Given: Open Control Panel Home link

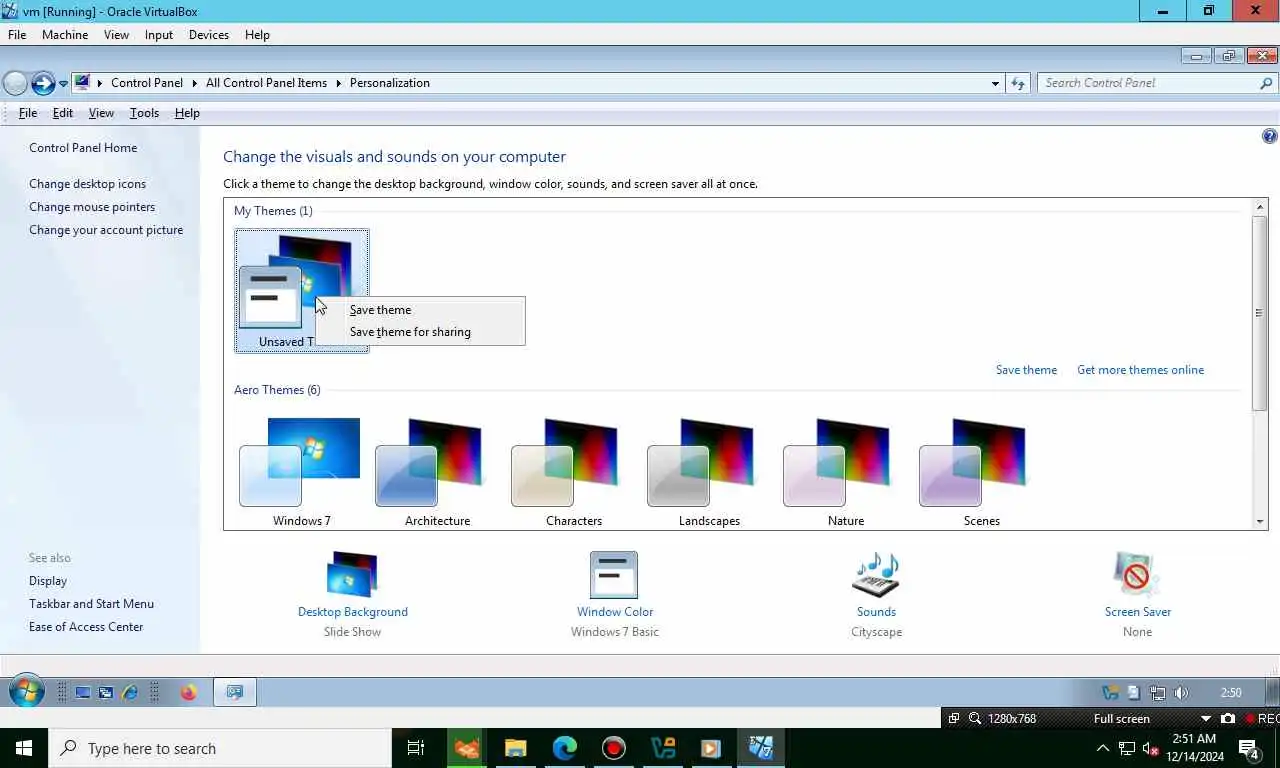Looking at the screenshot, I should [x=83, y=148].
